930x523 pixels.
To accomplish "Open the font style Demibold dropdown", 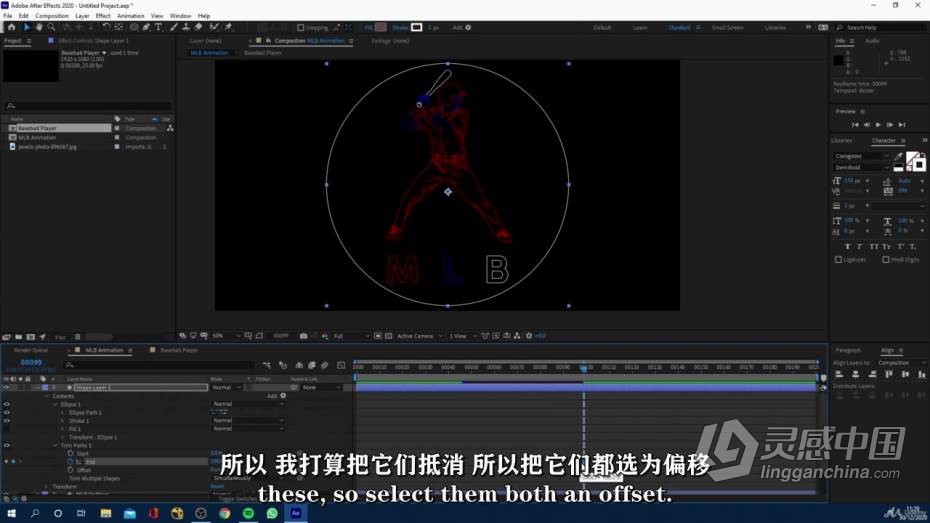I will pyautogui.click(x=862, y=167).
